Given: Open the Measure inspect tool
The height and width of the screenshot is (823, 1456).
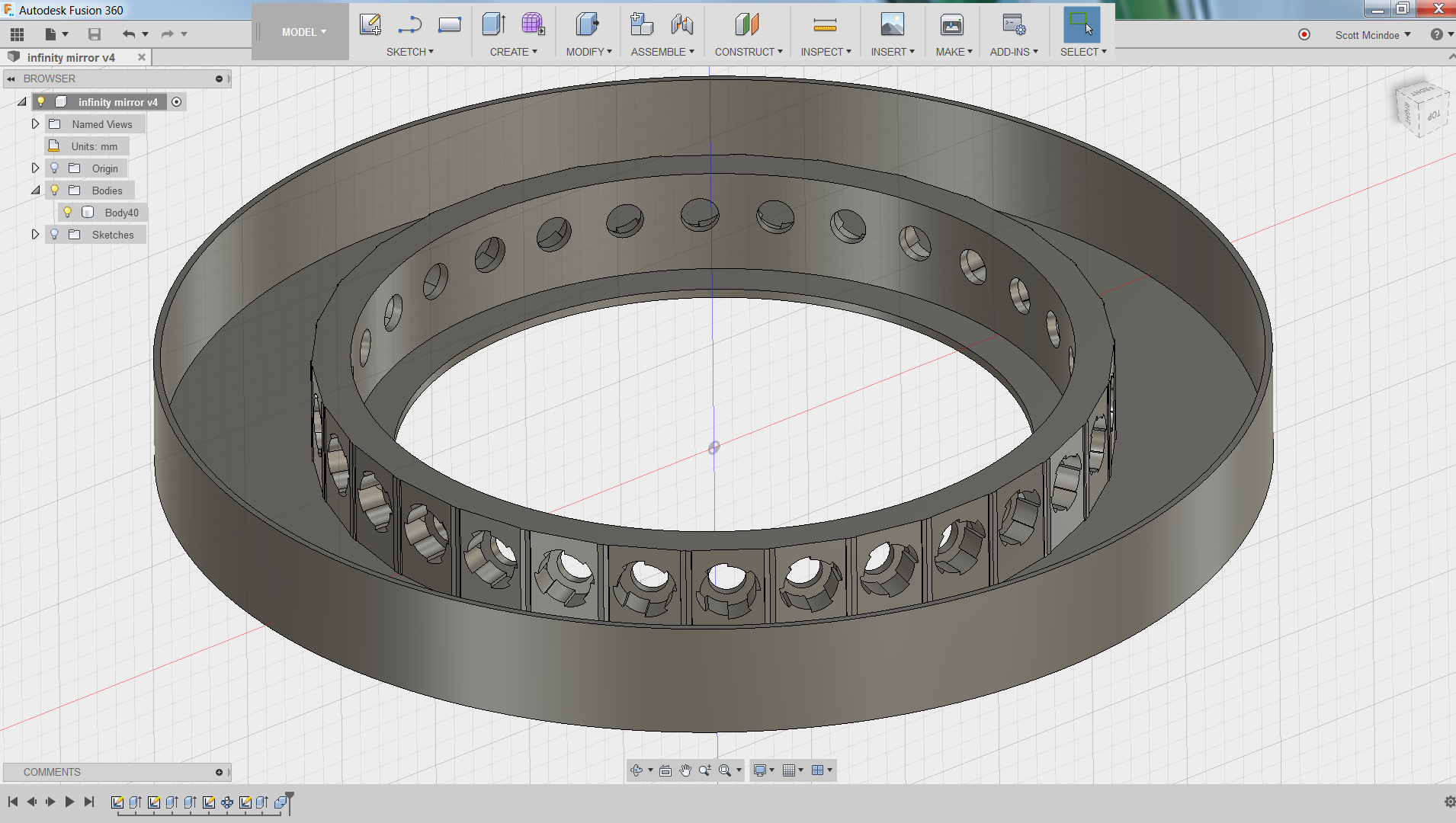Looking at the screenshot, I should point(825,26).
